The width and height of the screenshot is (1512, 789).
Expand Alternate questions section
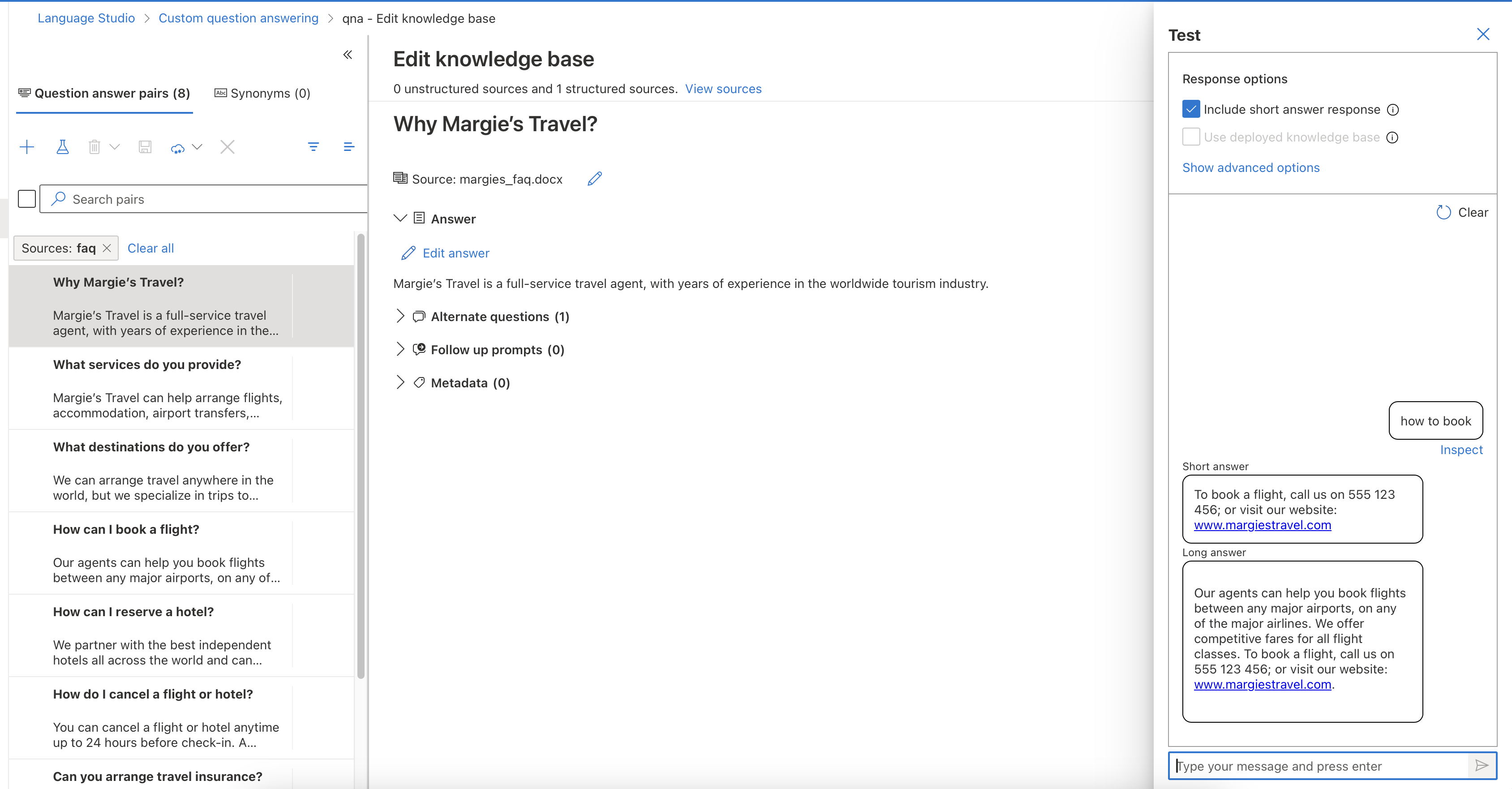(x=400, y=317)
